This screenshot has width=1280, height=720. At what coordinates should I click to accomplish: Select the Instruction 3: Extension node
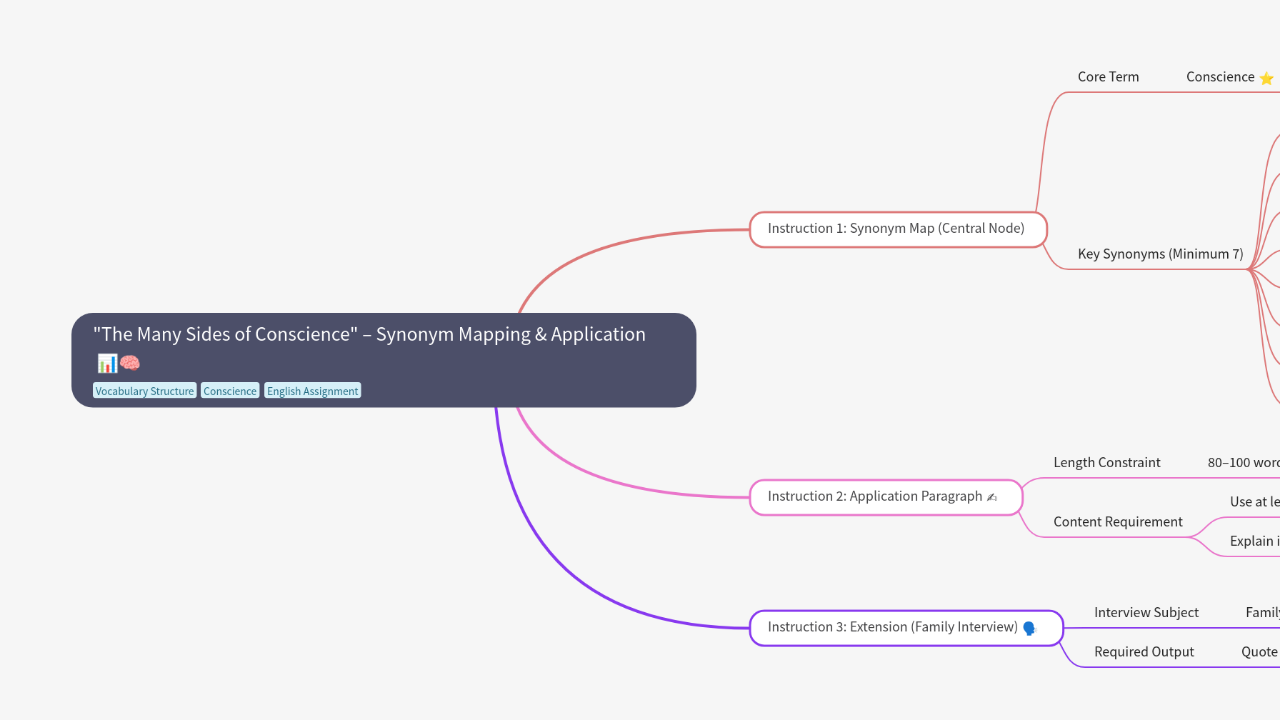[x=892, y=628]
